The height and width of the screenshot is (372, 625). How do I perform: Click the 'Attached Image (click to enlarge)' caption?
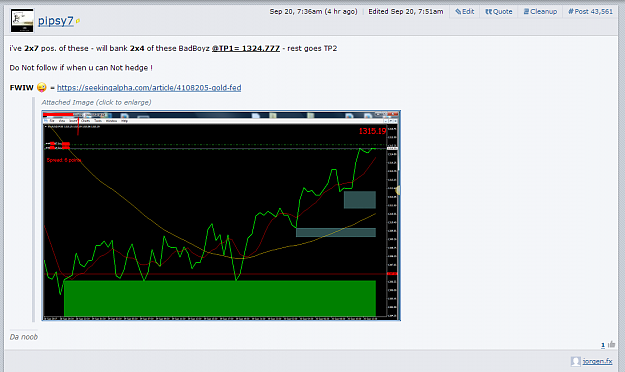96,102
